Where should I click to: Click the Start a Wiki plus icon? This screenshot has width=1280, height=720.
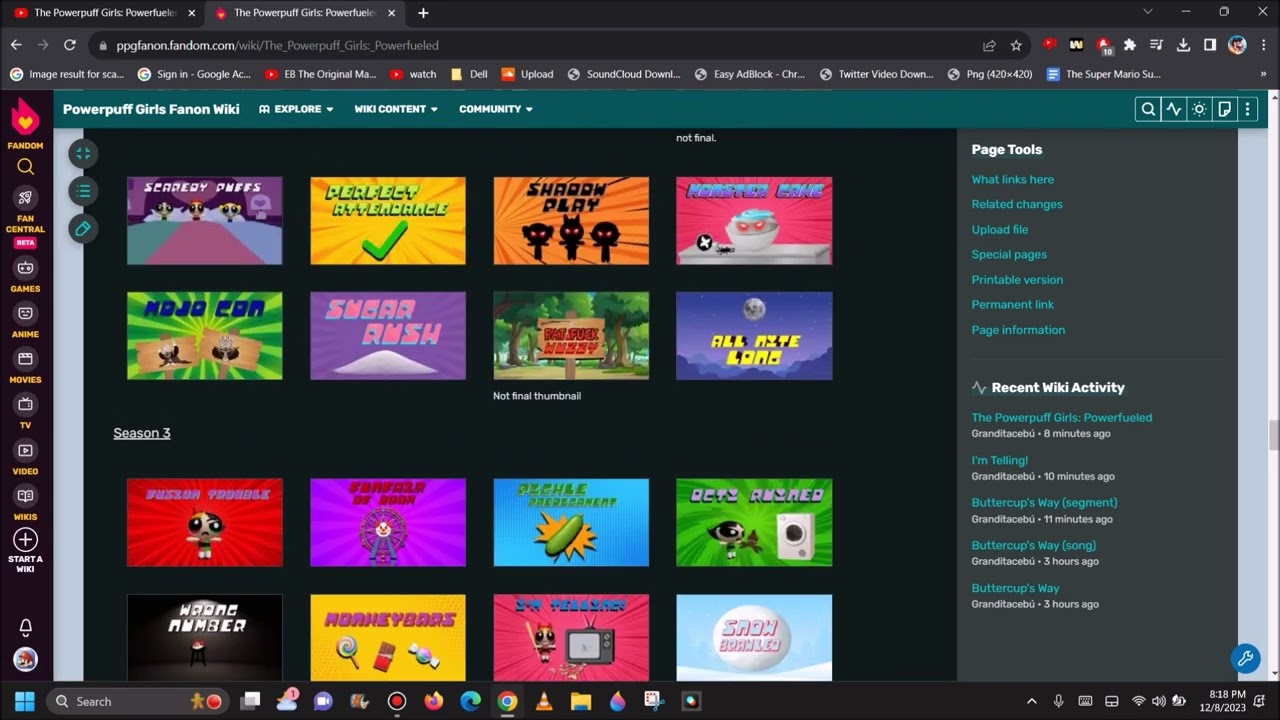26,540
